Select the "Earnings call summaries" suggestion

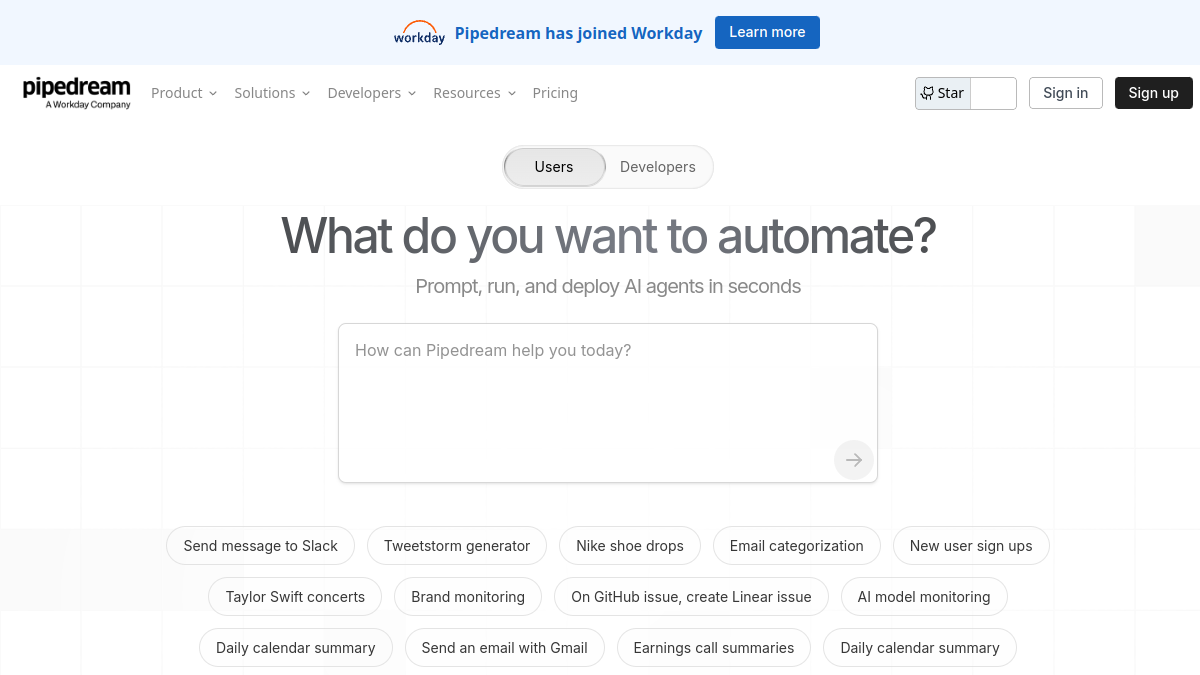pos(714,648)
